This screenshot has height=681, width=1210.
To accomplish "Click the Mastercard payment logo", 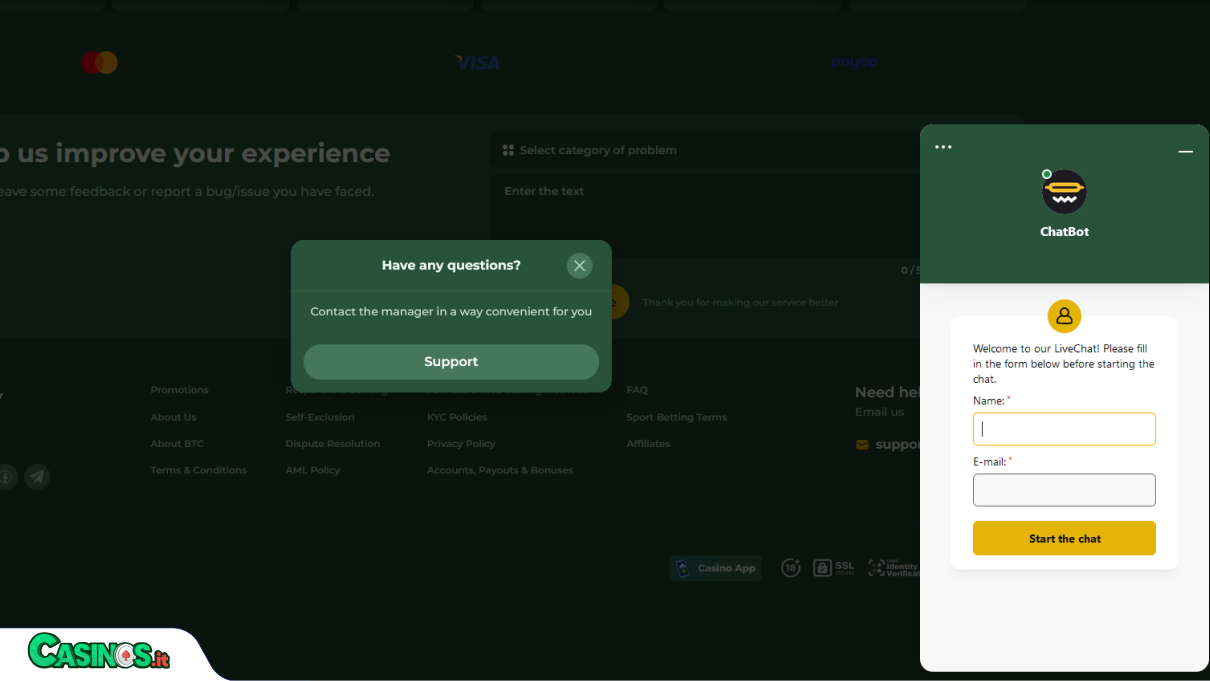I will point(100,63).
